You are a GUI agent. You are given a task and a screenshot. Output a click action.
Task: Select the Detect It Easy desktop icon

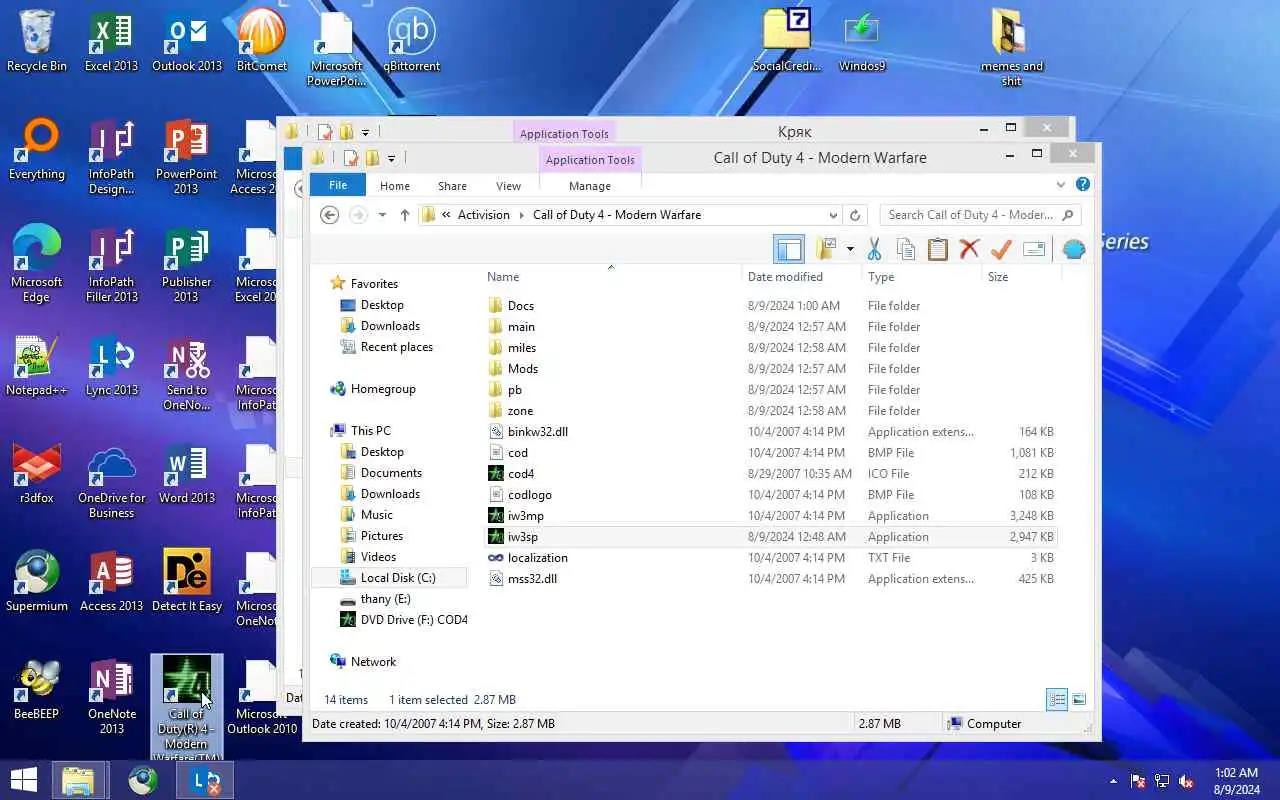point(187,582)
